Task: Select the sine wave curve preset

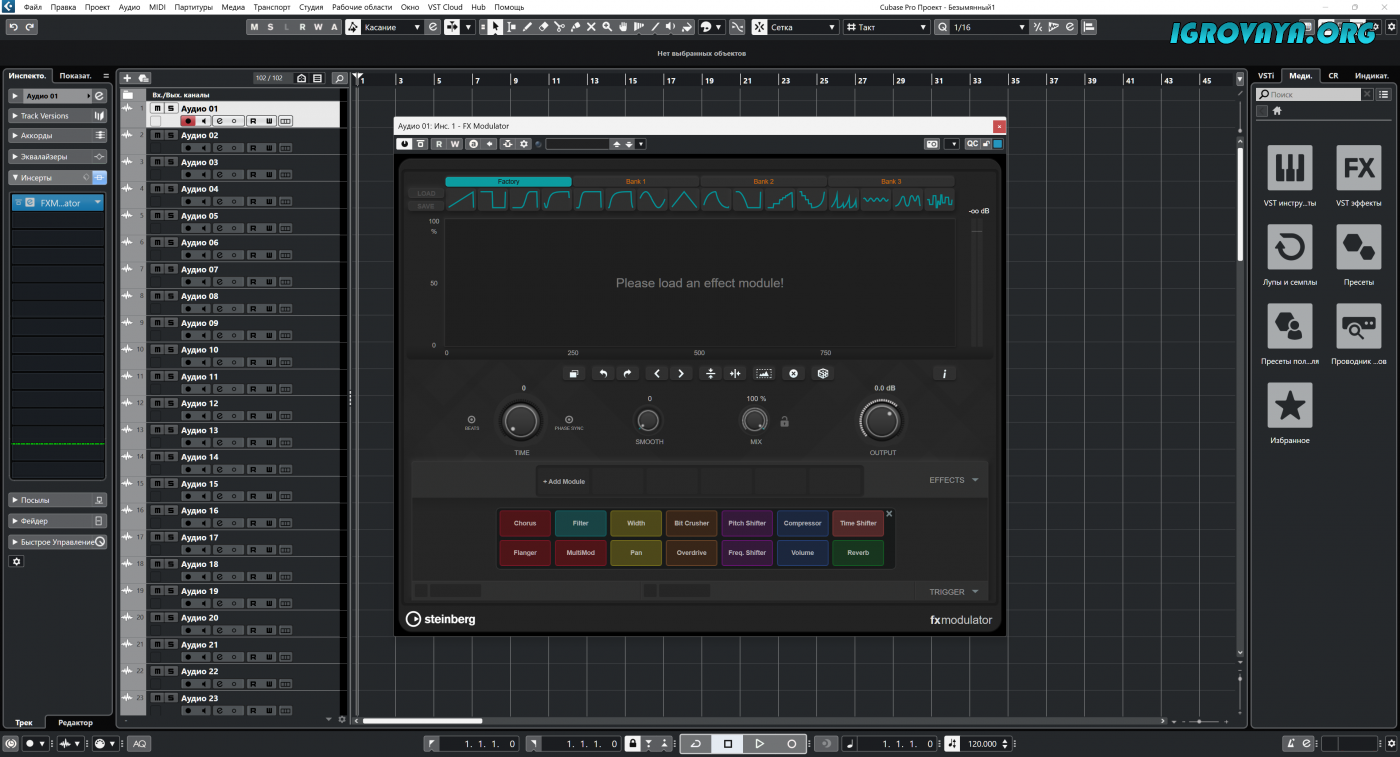Action: pyautogui.click(x=653, y=201)
